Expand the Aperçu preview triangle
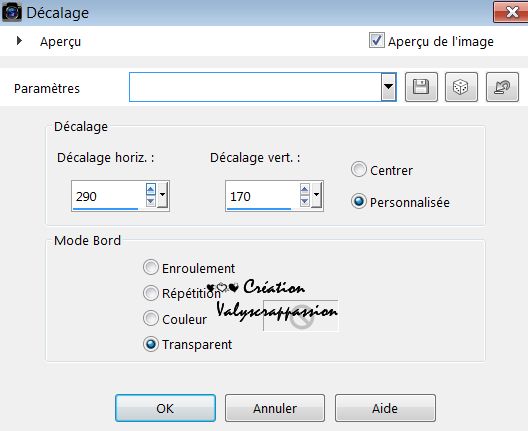This screenshot has width=528, height=431. [19, 41]
